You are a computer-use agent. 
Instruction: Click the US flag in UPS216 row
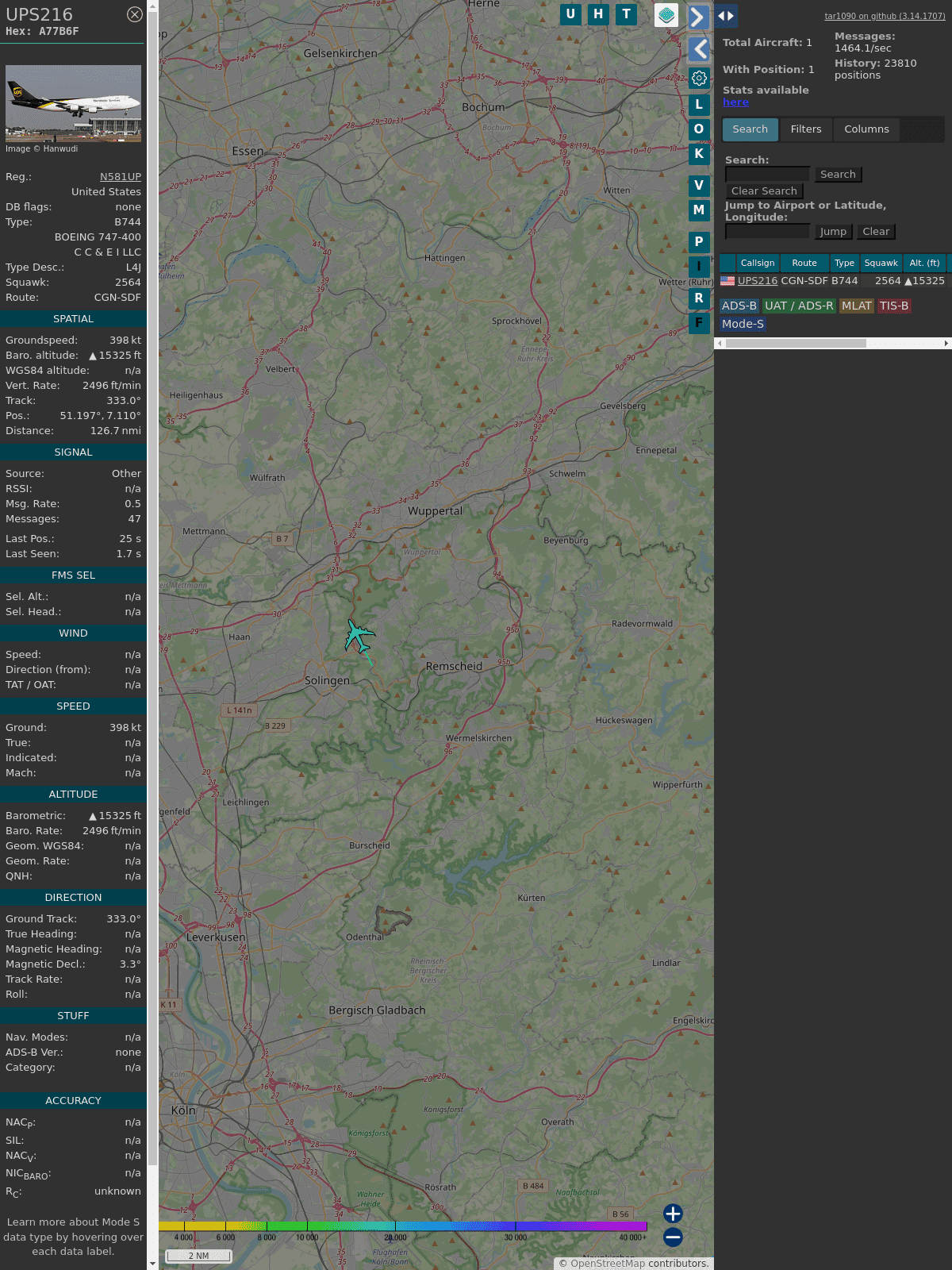pos(727,281)
